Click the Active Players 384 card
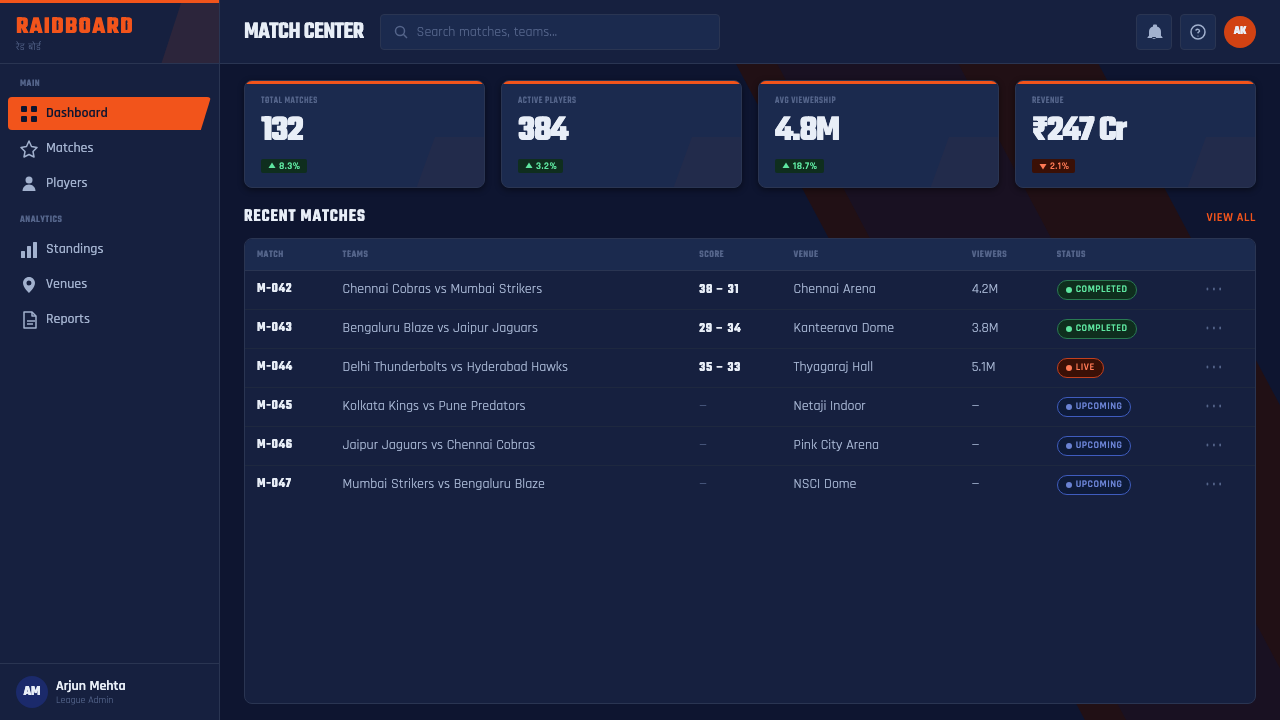1280x720 pixels. coord(621,134)
